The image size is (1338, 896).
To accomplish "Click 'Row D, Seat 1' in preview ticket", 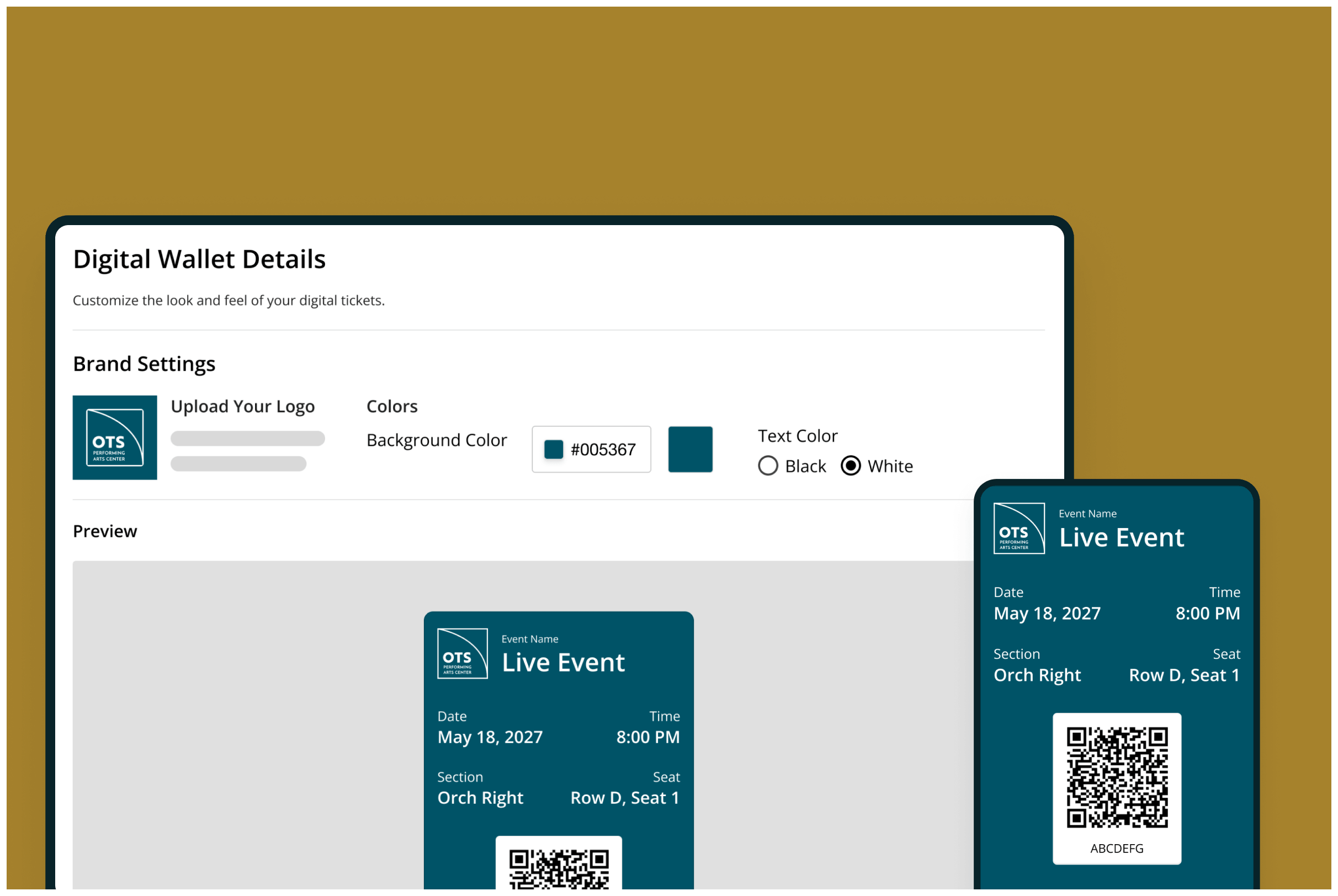I will coord(625,798).
